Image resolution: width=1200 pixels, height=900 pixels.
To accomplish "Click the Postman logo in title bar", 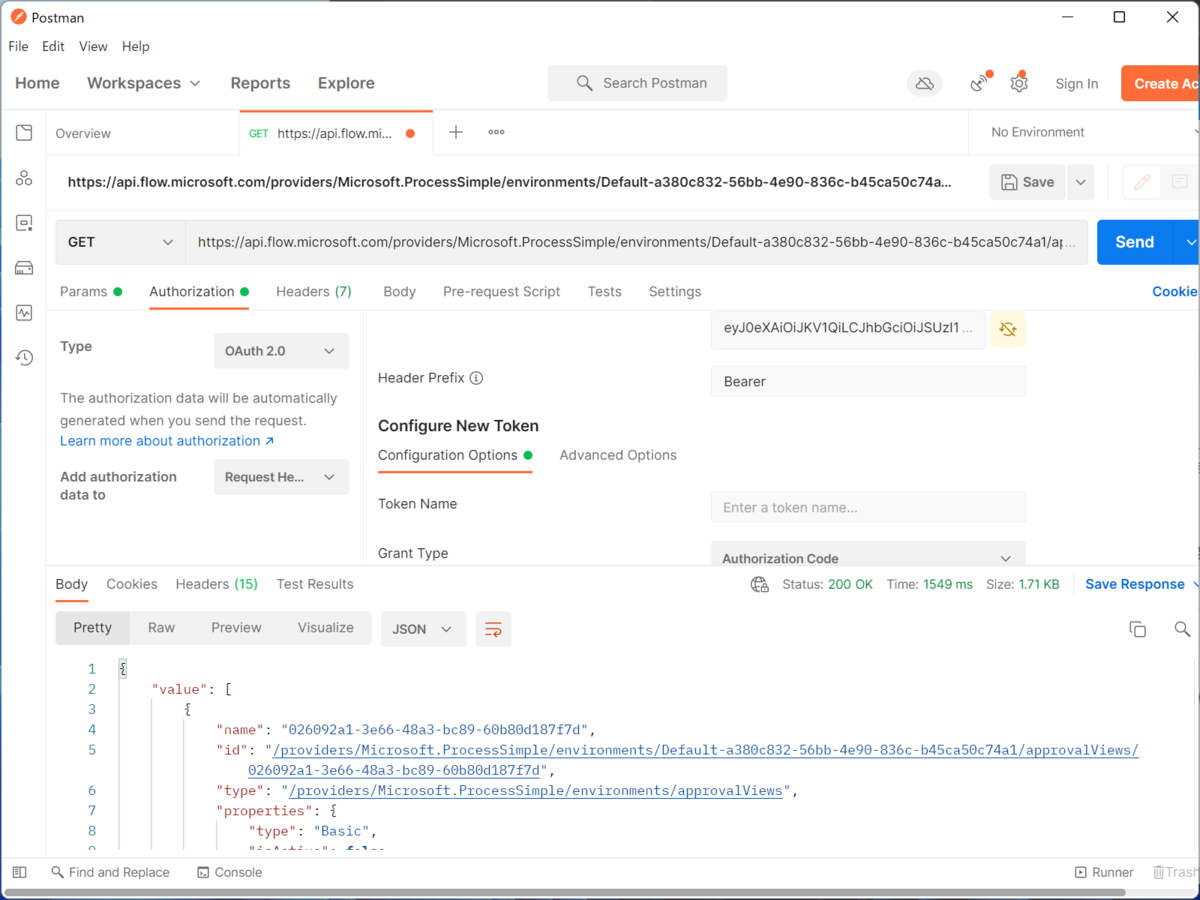I will tap(18, 17).
